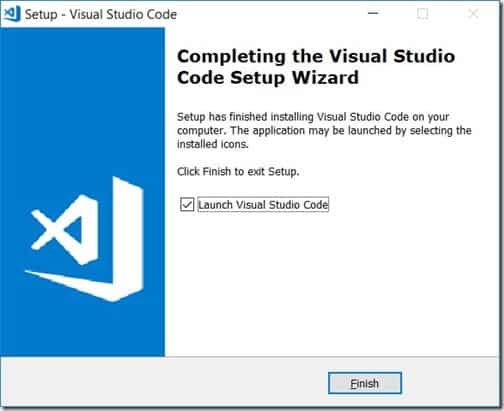Click the grayed-out maximize button

tap(422, 14)
